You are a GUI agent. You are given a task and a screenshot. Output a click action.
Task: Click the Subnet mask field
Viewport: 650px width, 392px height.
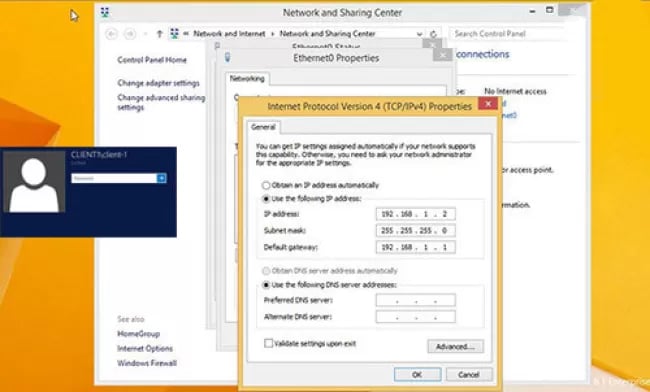(415, 230)
